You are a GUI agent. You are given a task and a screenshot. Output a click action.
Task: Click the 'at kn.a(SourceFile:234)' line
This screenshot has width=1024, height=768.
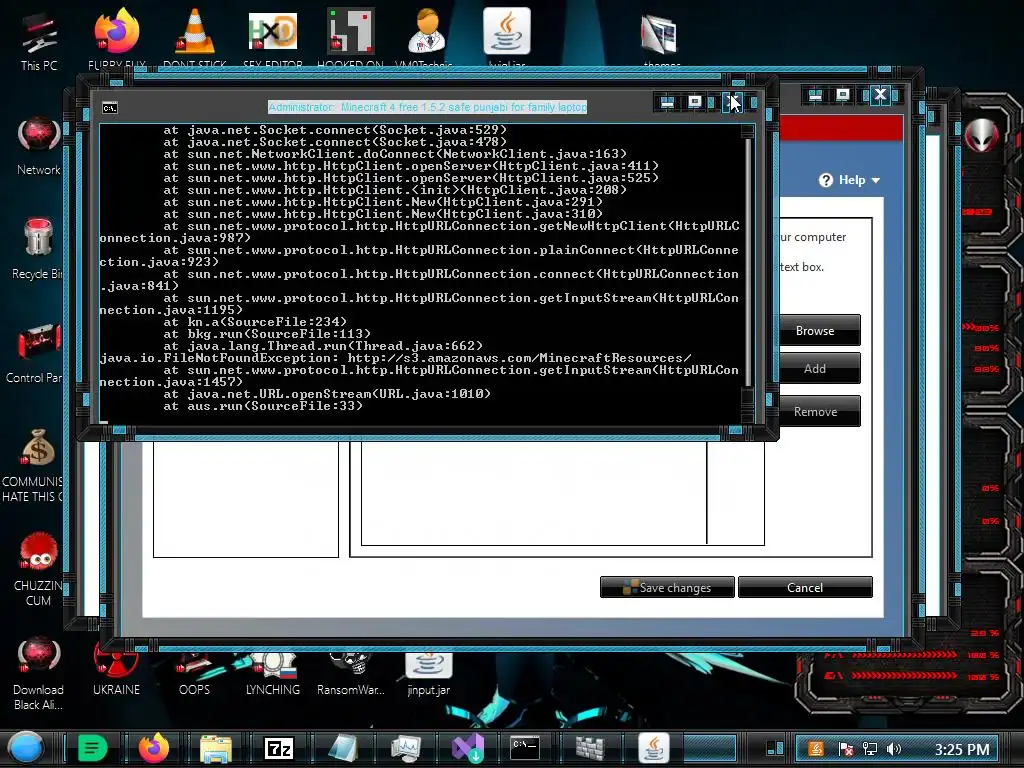point(255,322)
